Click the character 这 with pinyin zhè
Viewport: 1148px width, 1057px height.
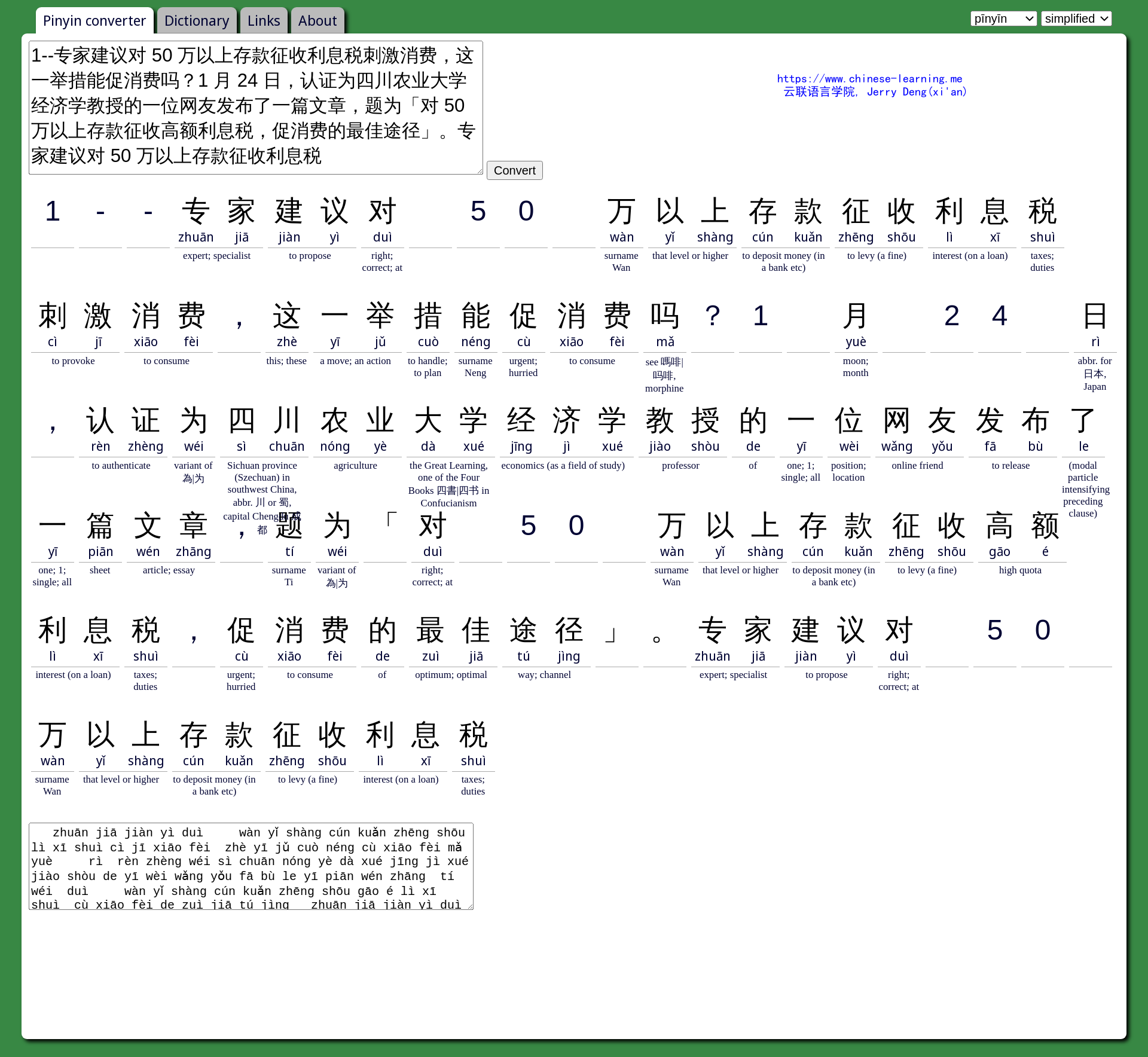click(x=286, y=316)
